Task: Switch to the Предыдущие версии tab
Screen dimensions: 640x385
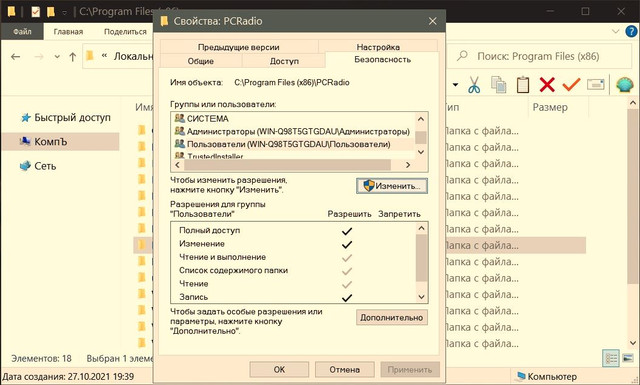Action: [x=239, y=47]
